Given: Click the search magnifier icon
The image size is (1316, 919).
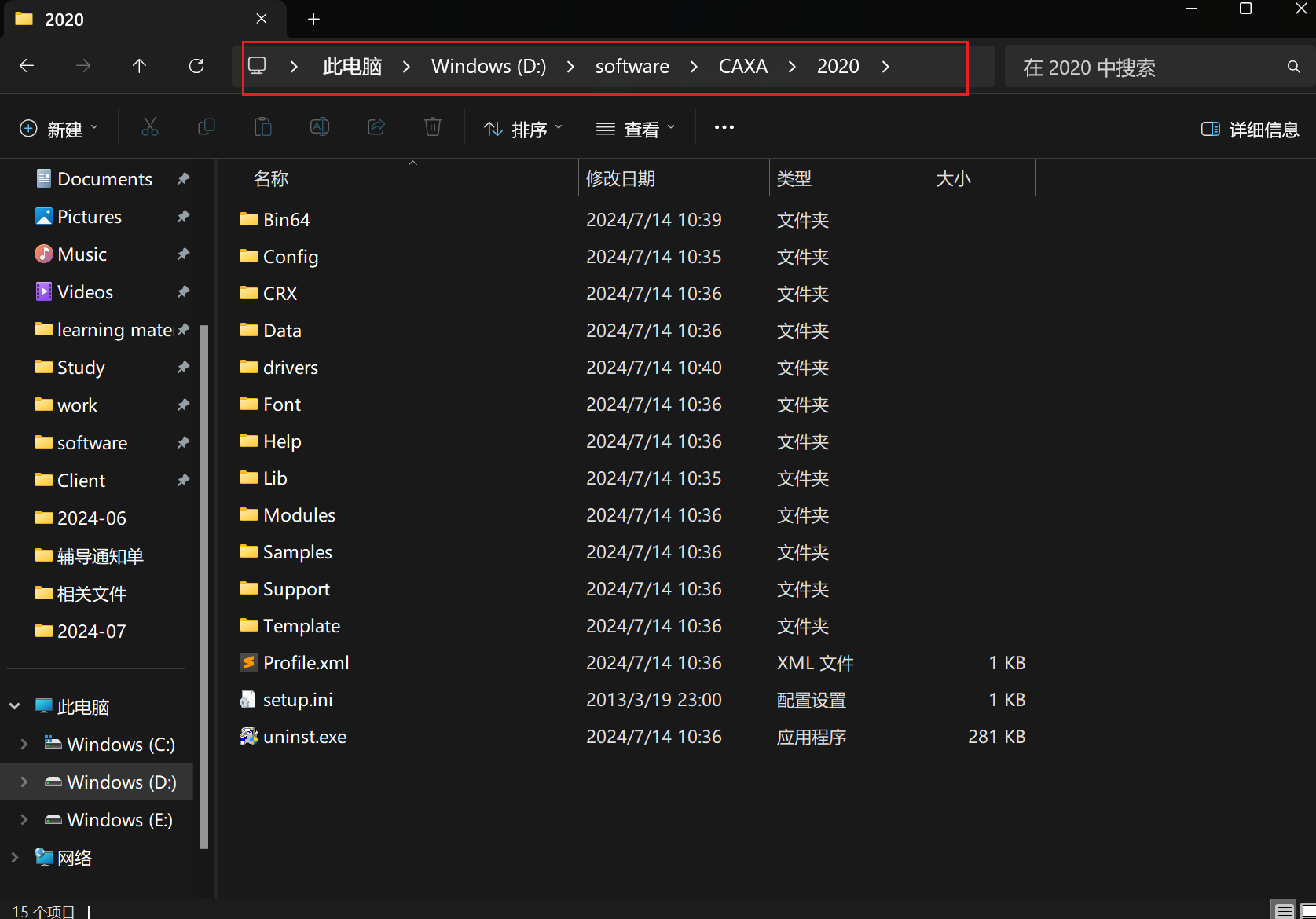Looking at the screenshot, I should point(1293,67).
